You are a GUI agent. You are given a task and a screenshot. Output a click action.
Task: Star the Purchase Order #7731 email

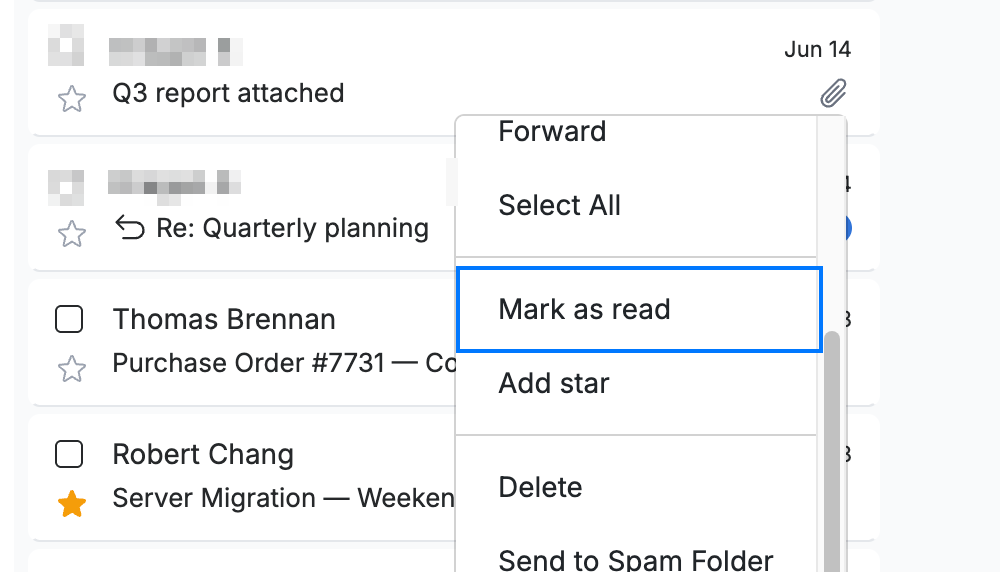point(71,369)
